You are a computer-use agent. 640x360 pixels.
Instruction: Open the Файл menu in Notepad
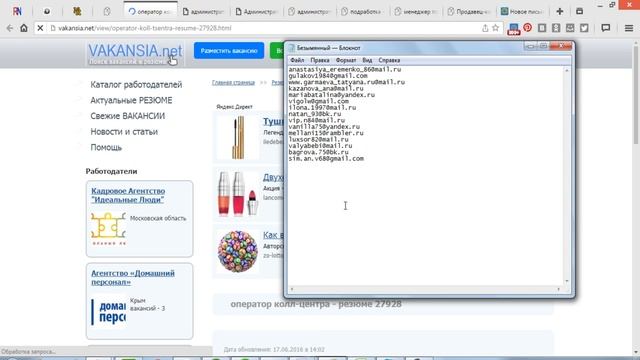(297, 60)
